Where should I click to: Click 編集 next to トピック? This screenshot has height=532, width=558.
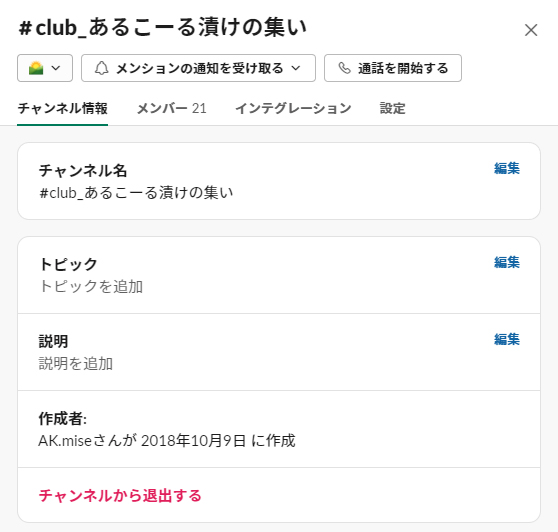(507, 262)
